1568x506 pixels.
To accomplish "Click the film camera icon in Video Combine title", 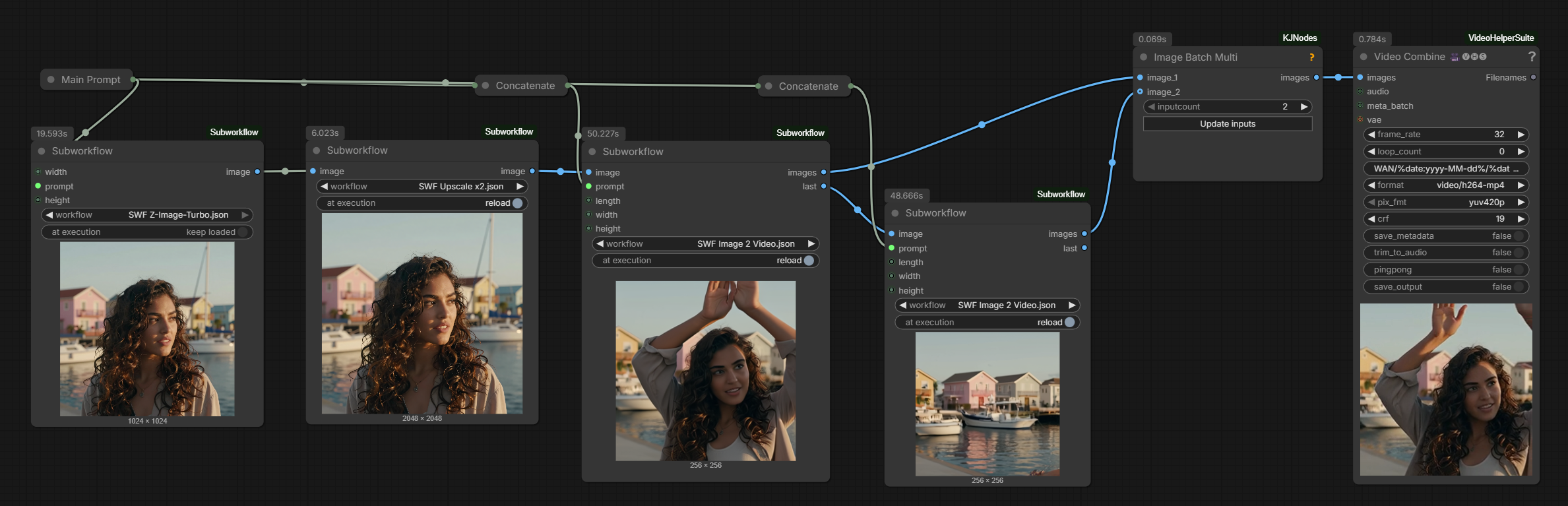I will point(1455,57).
